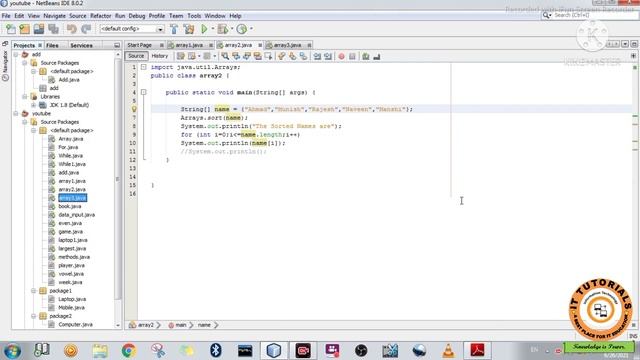Click the Windows Start button

click(12, 351)
